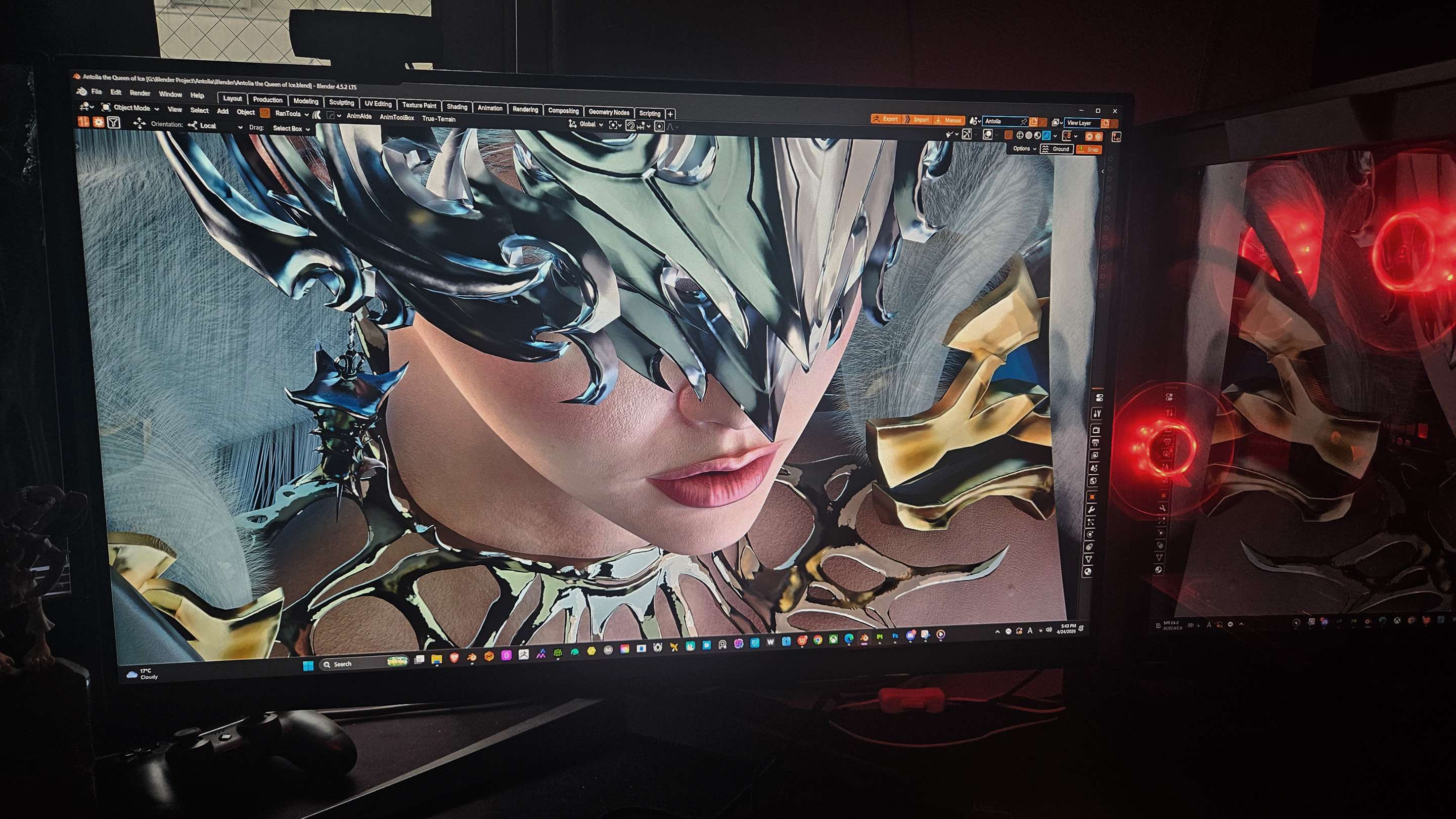Click the Ground button
This screenshot has height=819, width=1456.
click(x=1056, y=149)
